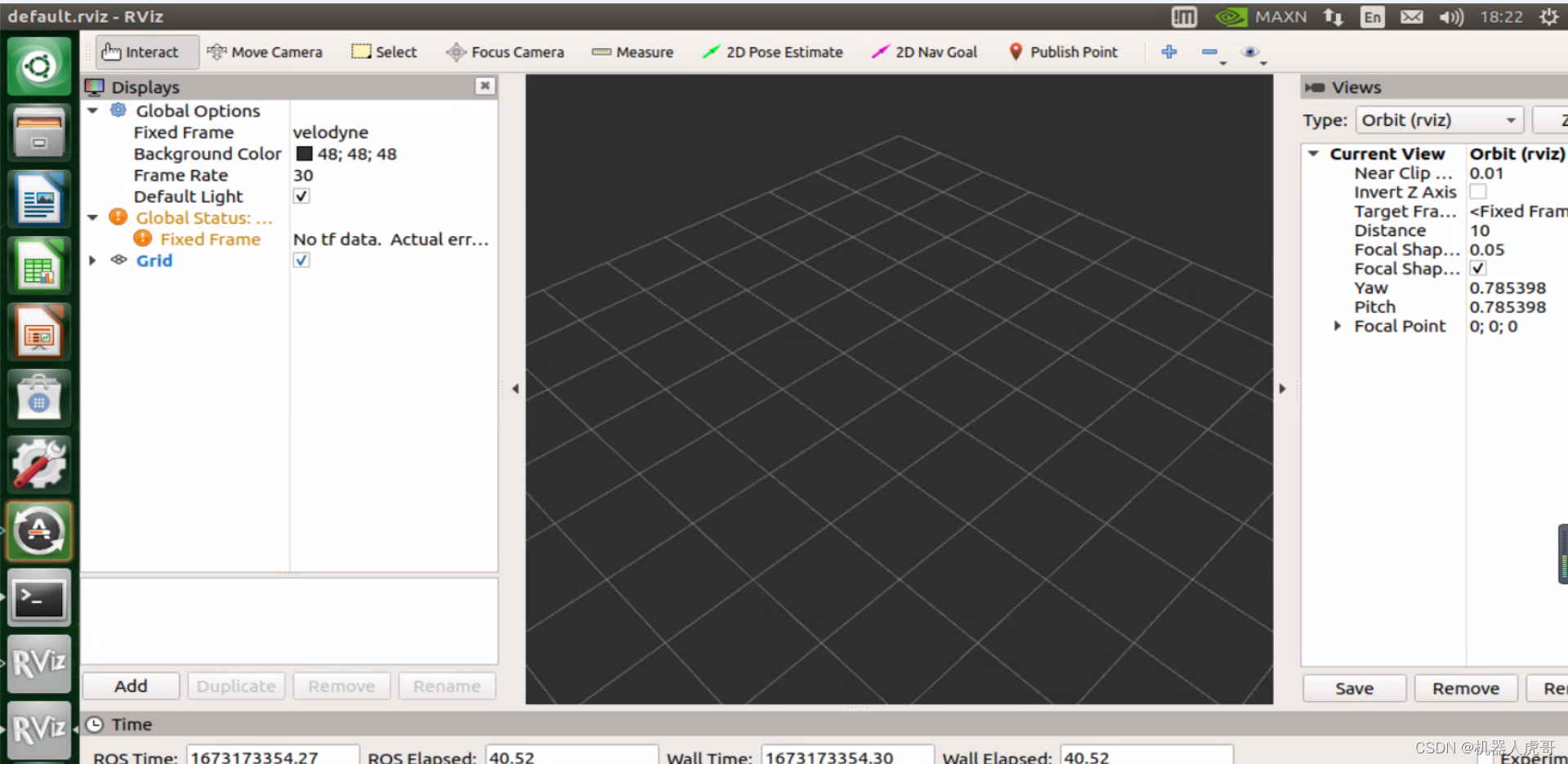Click the NVIDIA MAXN power mode indicator
The height and width of the screenshot is (764, 1568).
pyautogui.click(x=1261, y=16)
